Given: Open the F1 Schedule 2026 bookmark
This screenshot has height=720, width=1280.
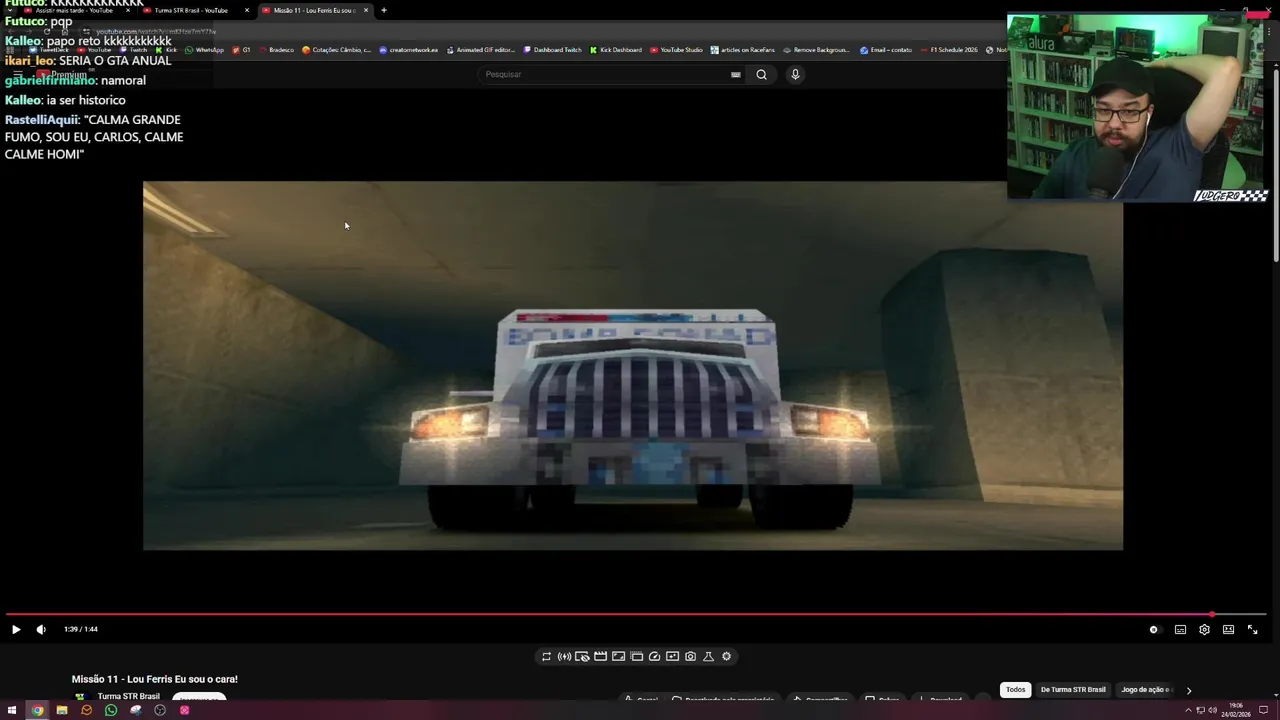Looking at the screenshot, I should tap(949, 50).
